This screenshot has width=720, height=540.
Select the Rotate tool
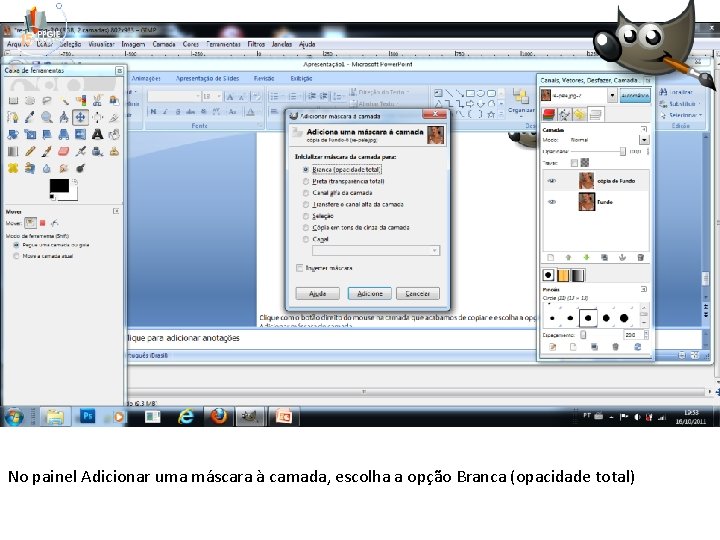click(13, 135)
